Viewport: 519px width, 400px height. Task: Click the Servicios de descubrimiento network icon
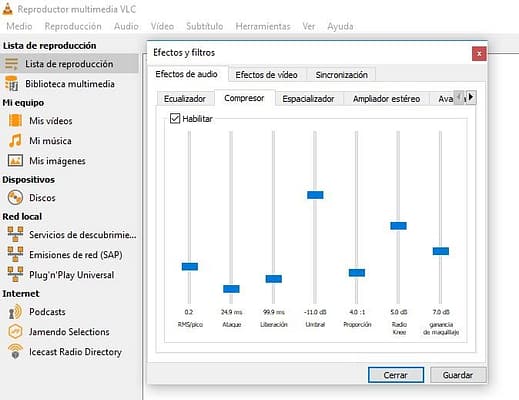pos(15,234)
